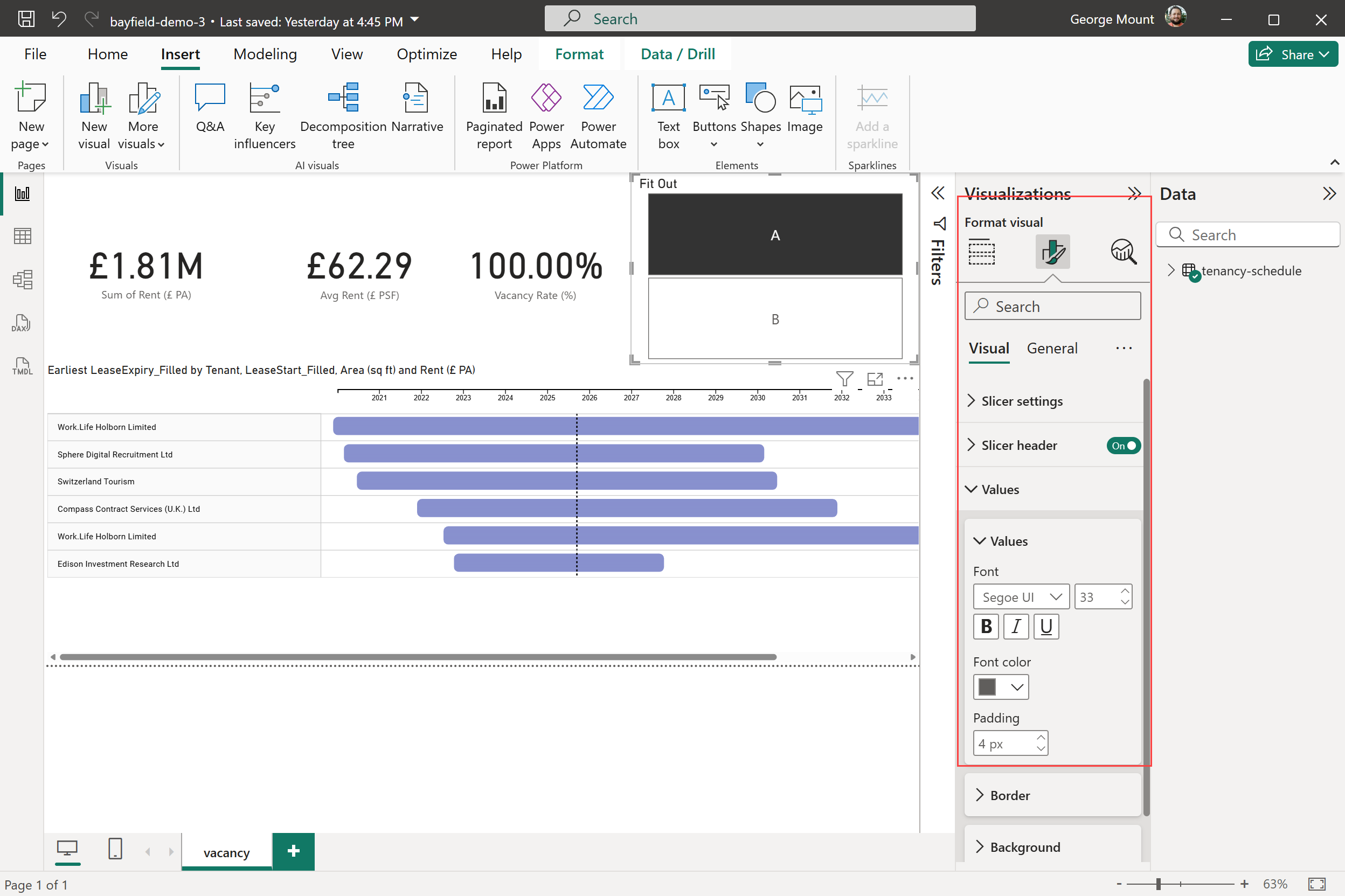Screen dimensions: 1345x896
Task: Open the Segoe UI font dropdown
Action: [x=1021, y=597]
